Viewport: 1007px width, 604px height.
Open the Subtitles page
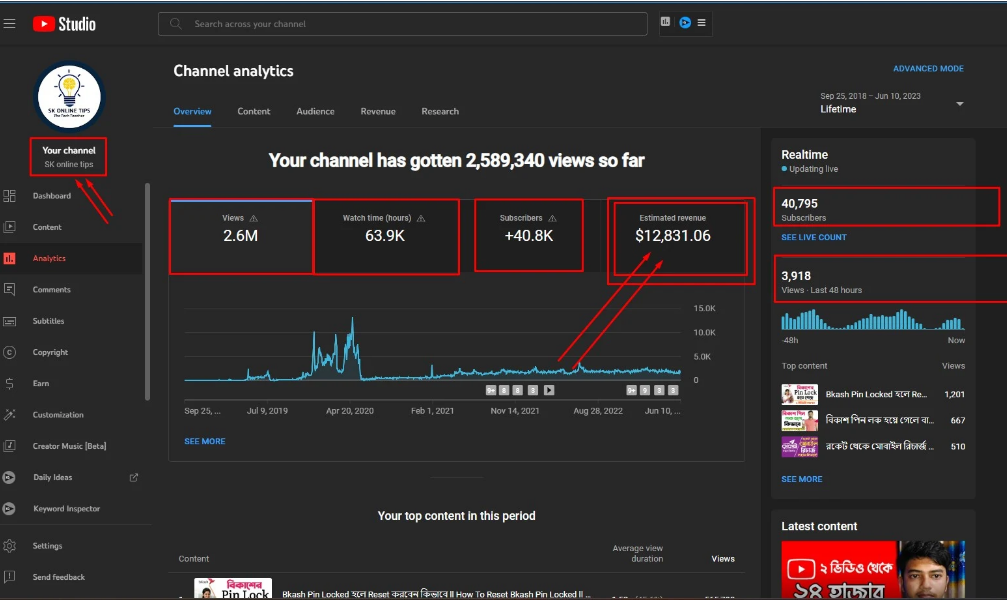(x=48, y=321)
